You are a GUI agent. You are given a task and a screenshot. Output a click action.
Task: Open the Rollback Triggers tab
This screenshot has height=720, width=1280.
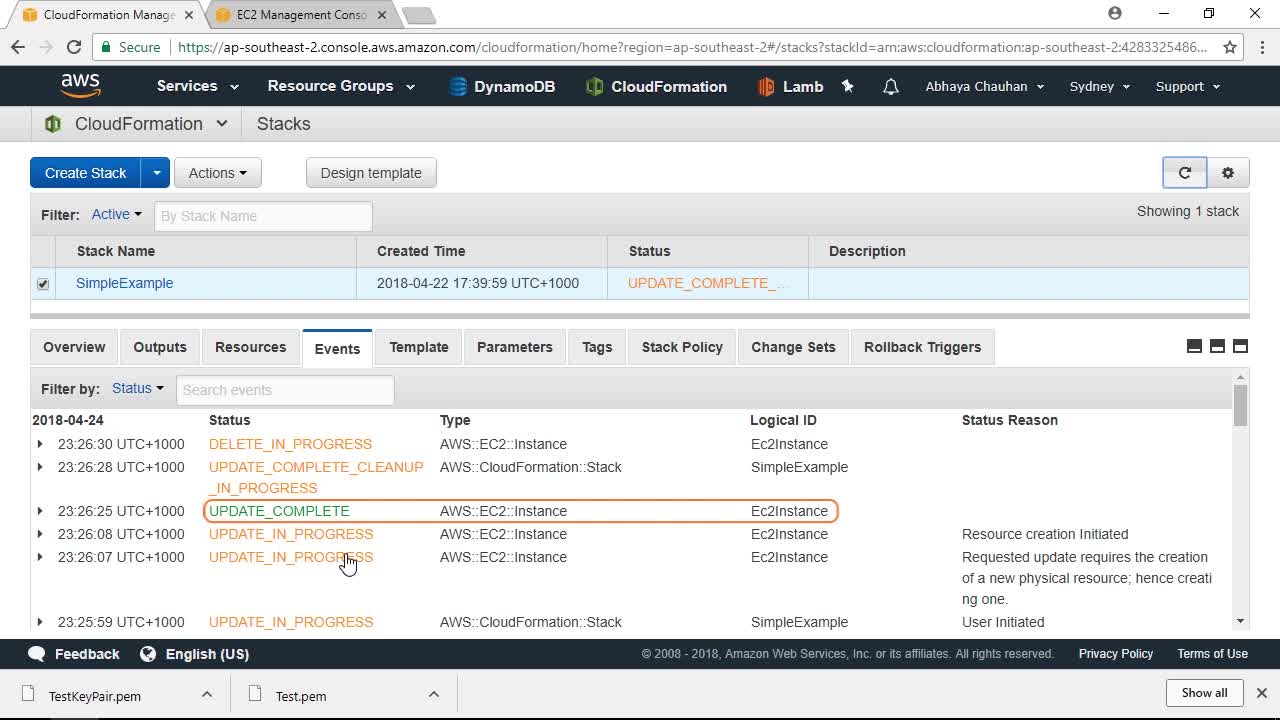(x=923, y=347)
